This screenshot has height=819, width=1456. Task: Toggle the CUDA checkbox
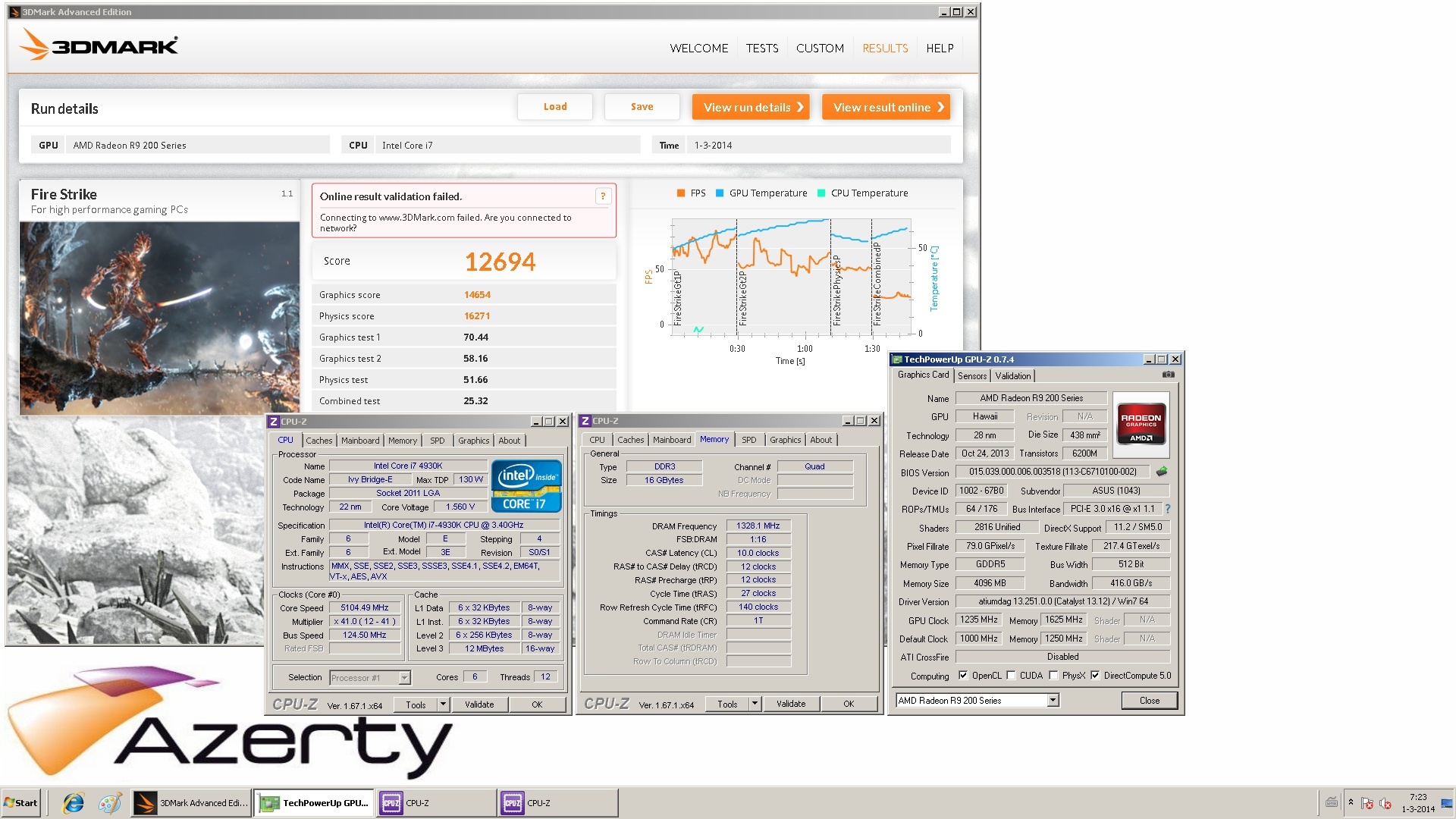coord(1011,676)
